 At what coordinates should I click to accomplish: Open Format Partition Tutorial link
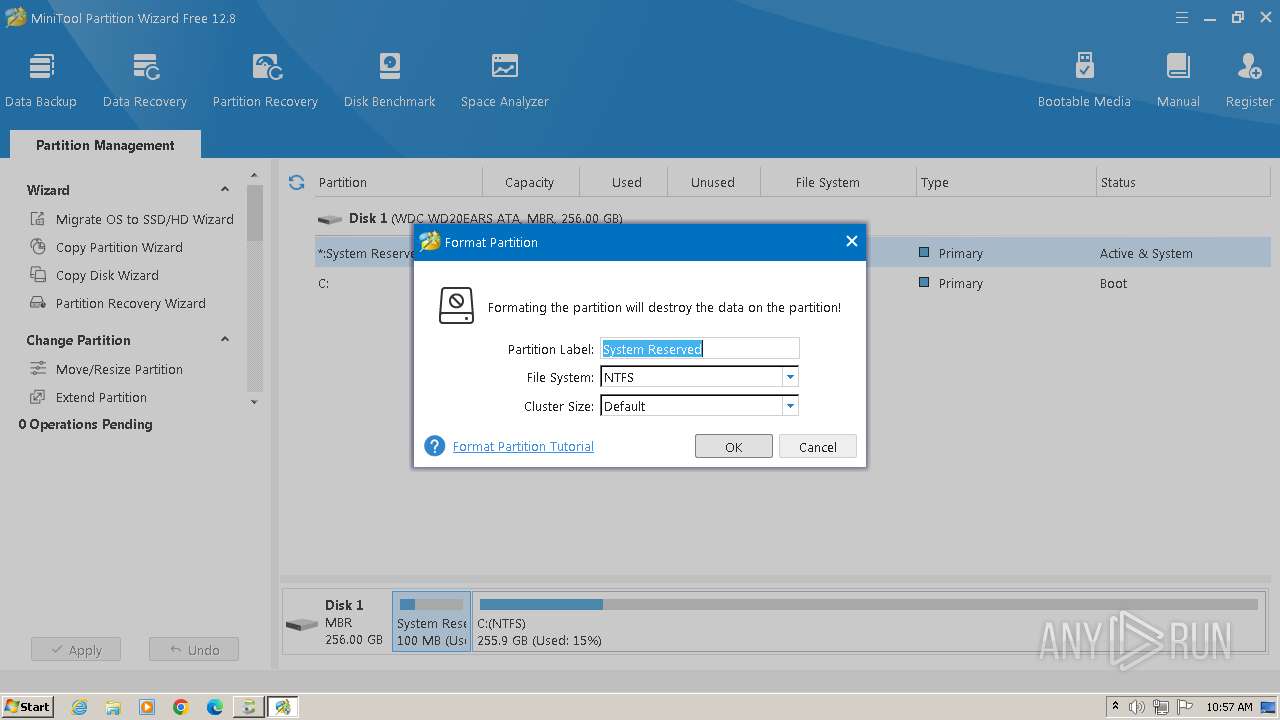[x=523, y=446]
